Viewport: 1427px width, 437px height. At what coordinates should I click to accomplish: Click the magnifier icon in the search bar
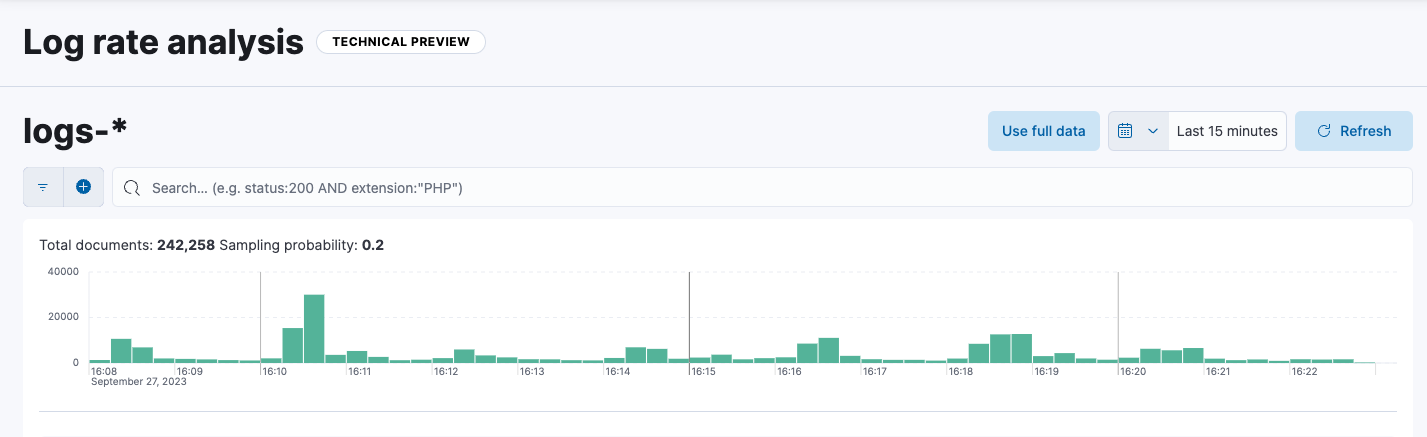click(x=131, y=188)
